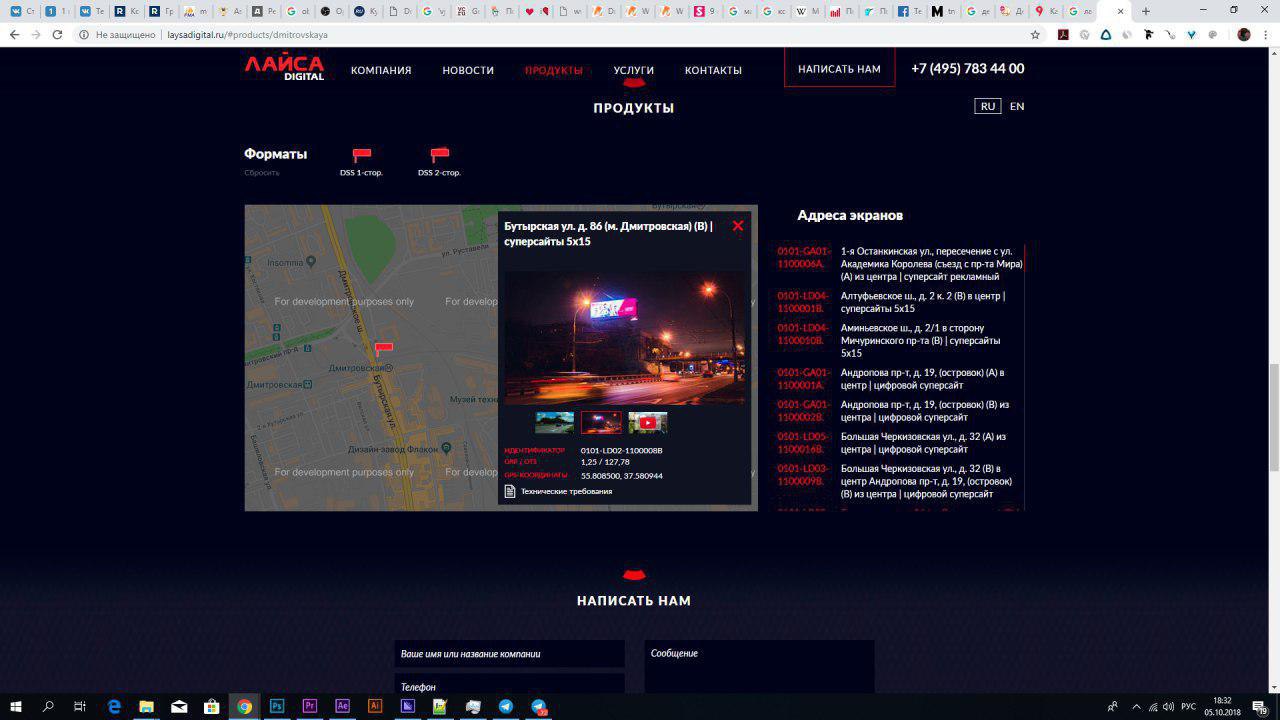Switch to the Wikipedia W browser tab

coord(806,12)
